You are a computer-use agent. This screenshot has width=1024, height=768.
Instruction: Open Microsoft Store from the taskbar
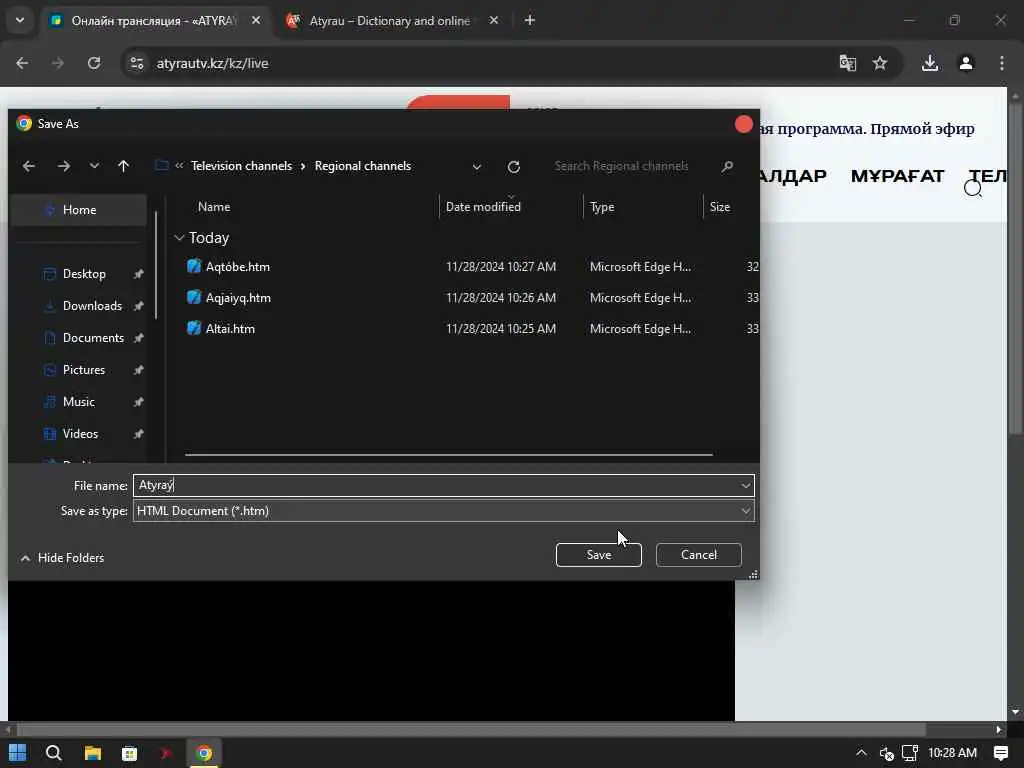click(129, 753)
